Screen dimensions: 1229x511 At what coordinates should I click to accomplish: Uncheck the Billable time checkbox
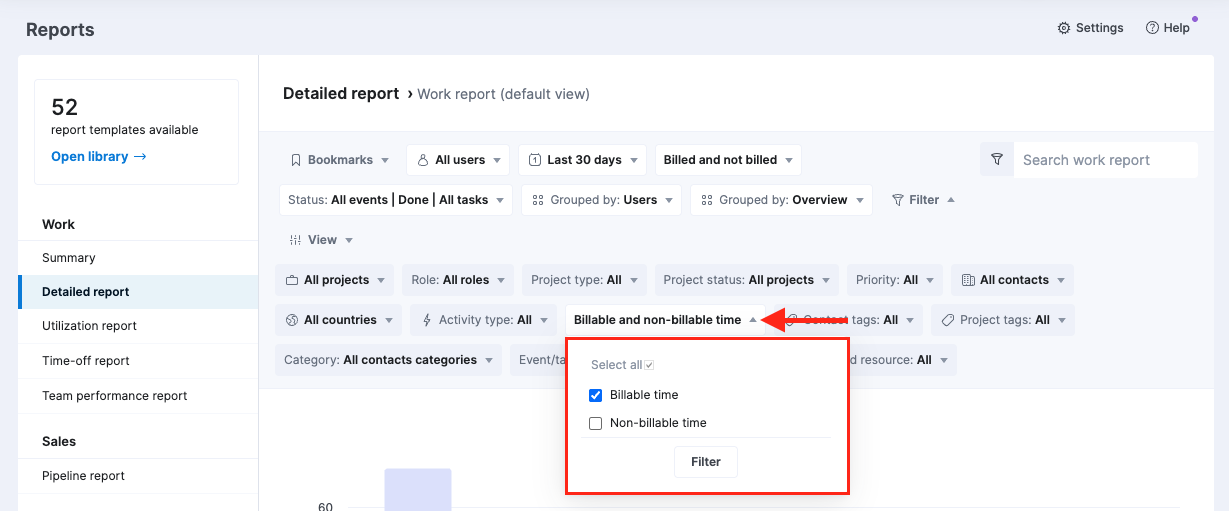[x=596, y=395]
